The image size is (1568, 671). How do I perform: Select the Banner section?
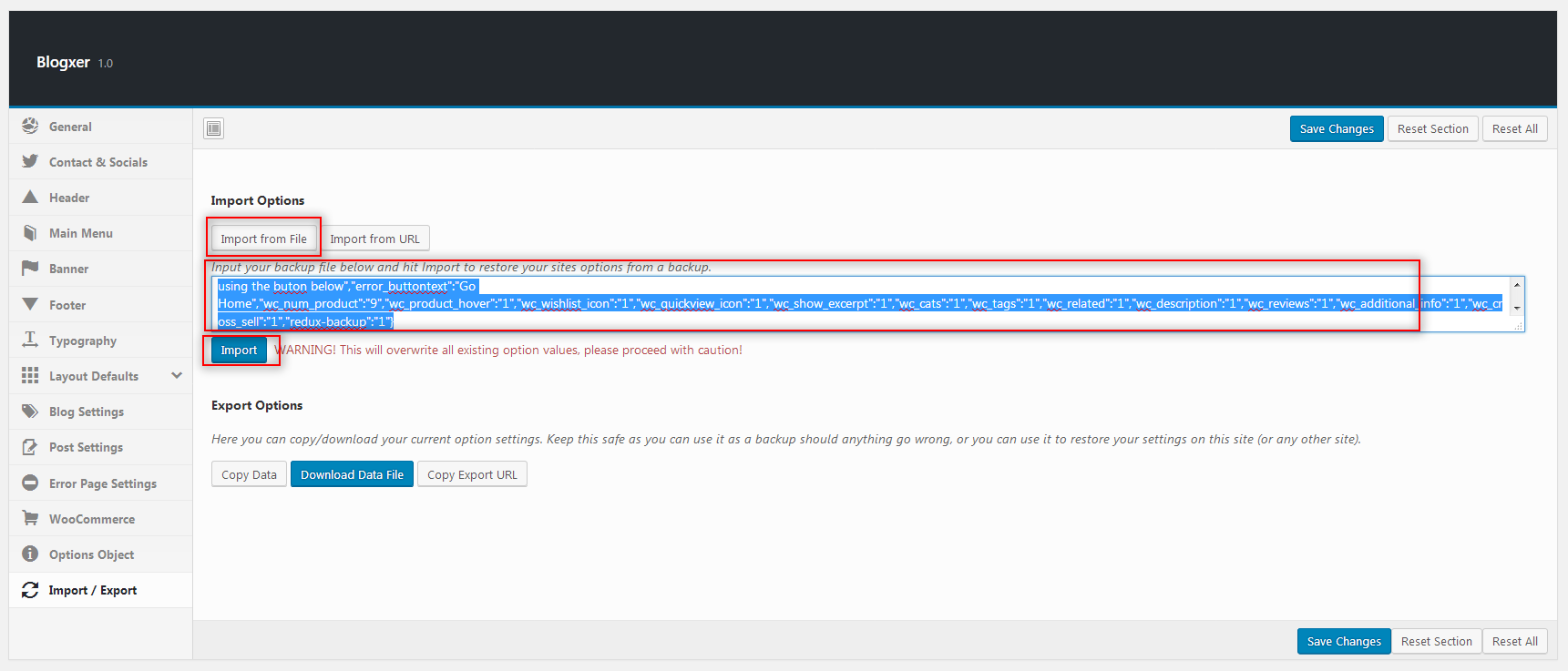click(100, 269)
